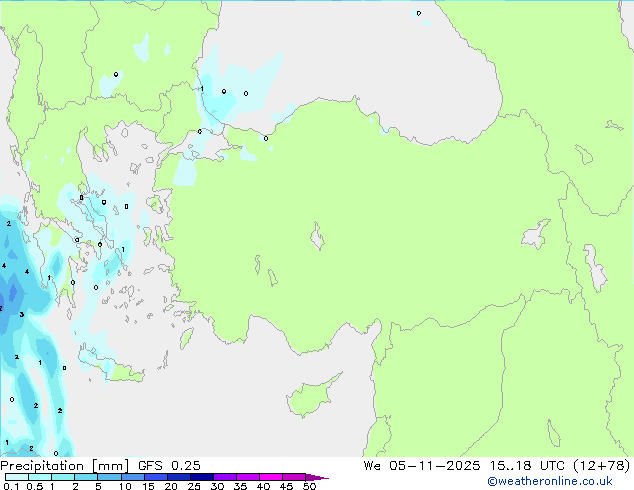Click the "15" legend scale label

[148, 486]
